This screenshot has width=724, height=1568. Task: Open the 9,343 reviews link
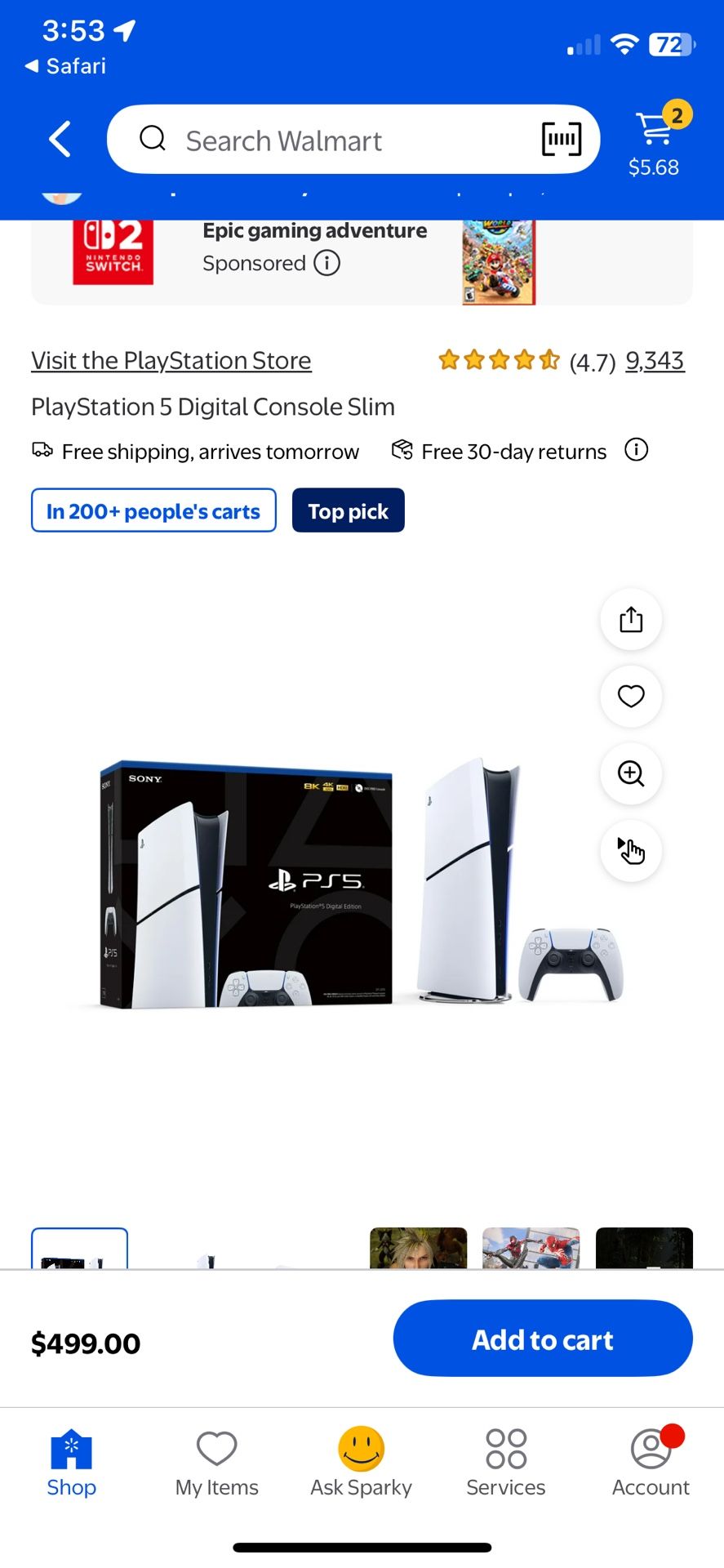(655, 360)
